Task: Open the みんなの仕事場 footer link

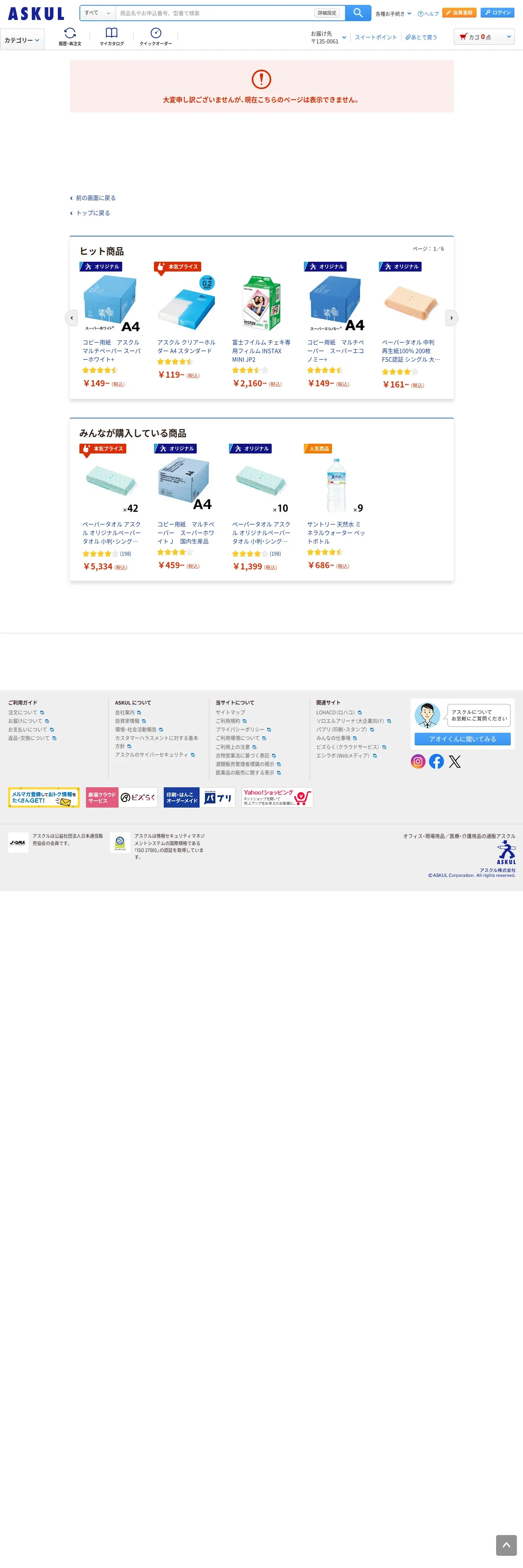Action: [x=333, y=738]
